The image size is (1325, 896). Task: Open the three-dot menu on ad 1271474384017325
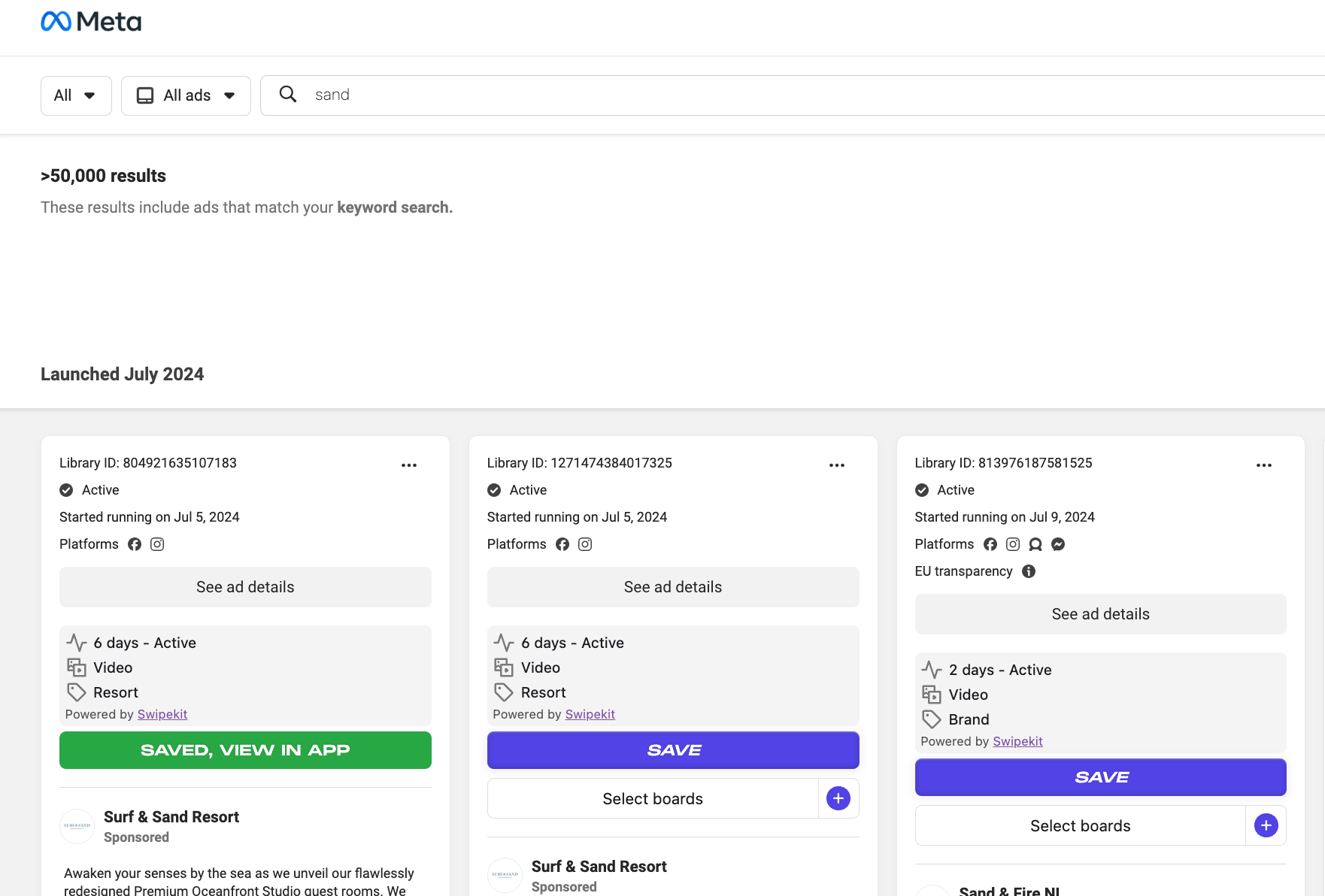click(x=837, y=465)
